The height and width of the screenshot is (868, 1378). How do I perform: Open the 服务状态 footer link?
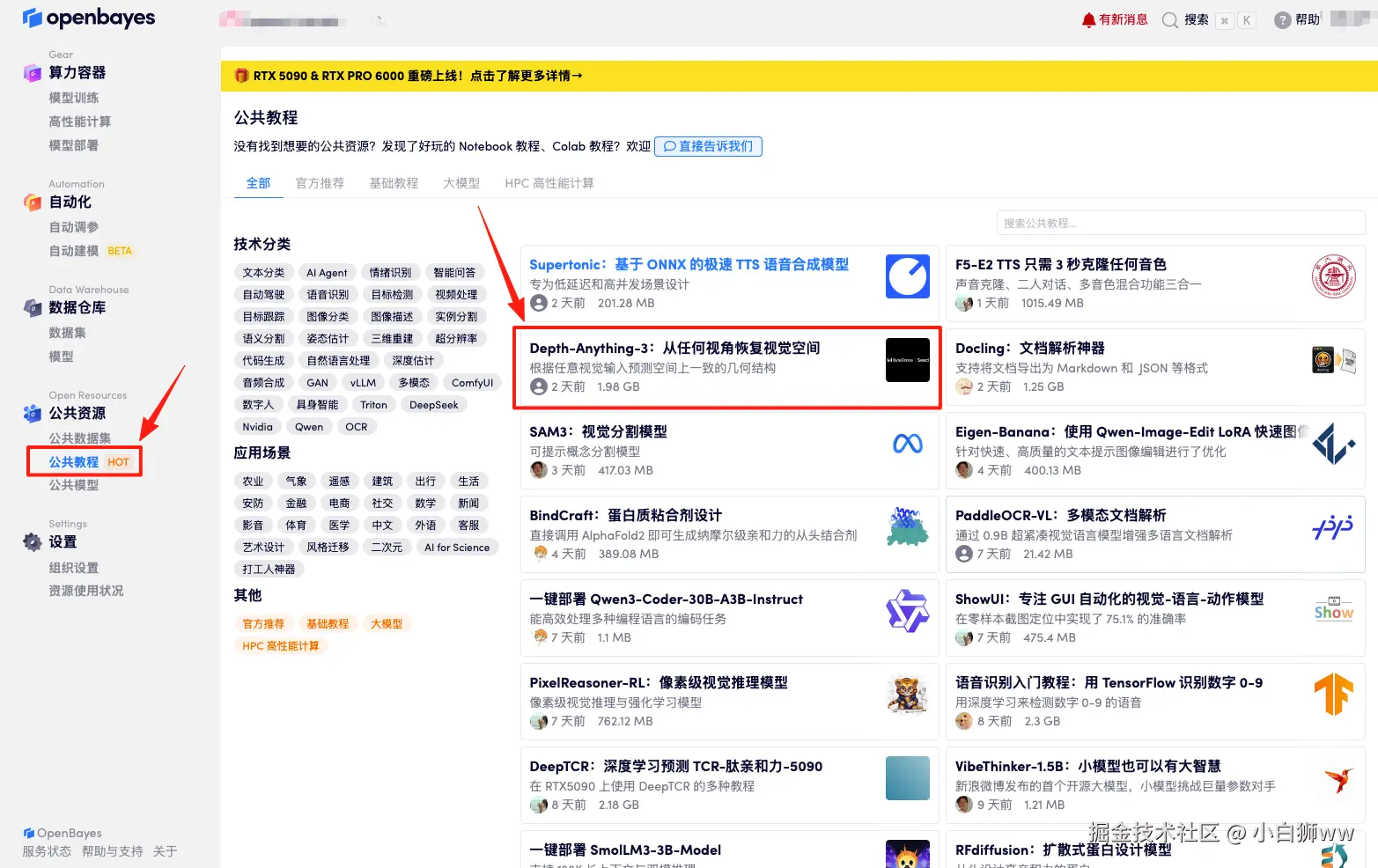47,851
